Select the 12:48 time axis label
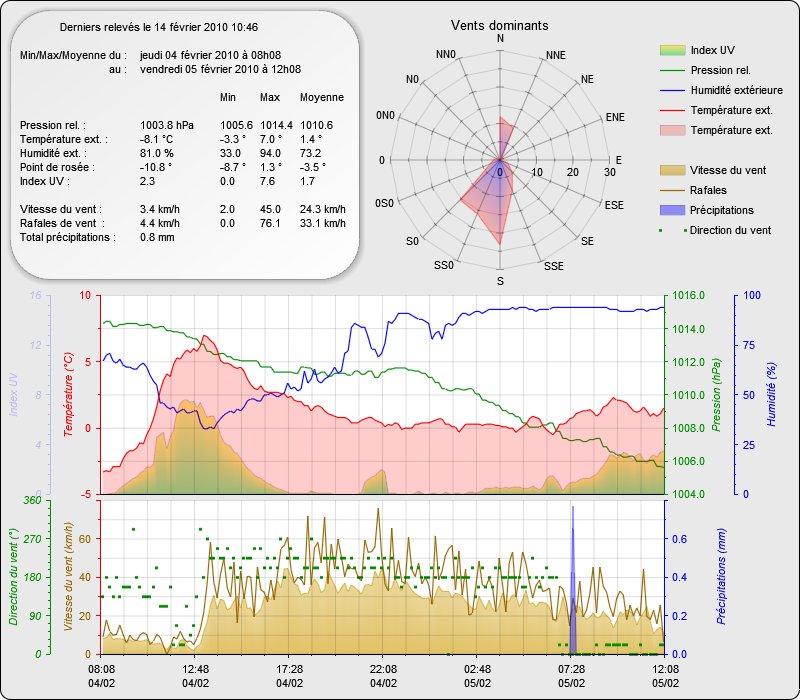The image size is (800, 700). click(195, 668)
